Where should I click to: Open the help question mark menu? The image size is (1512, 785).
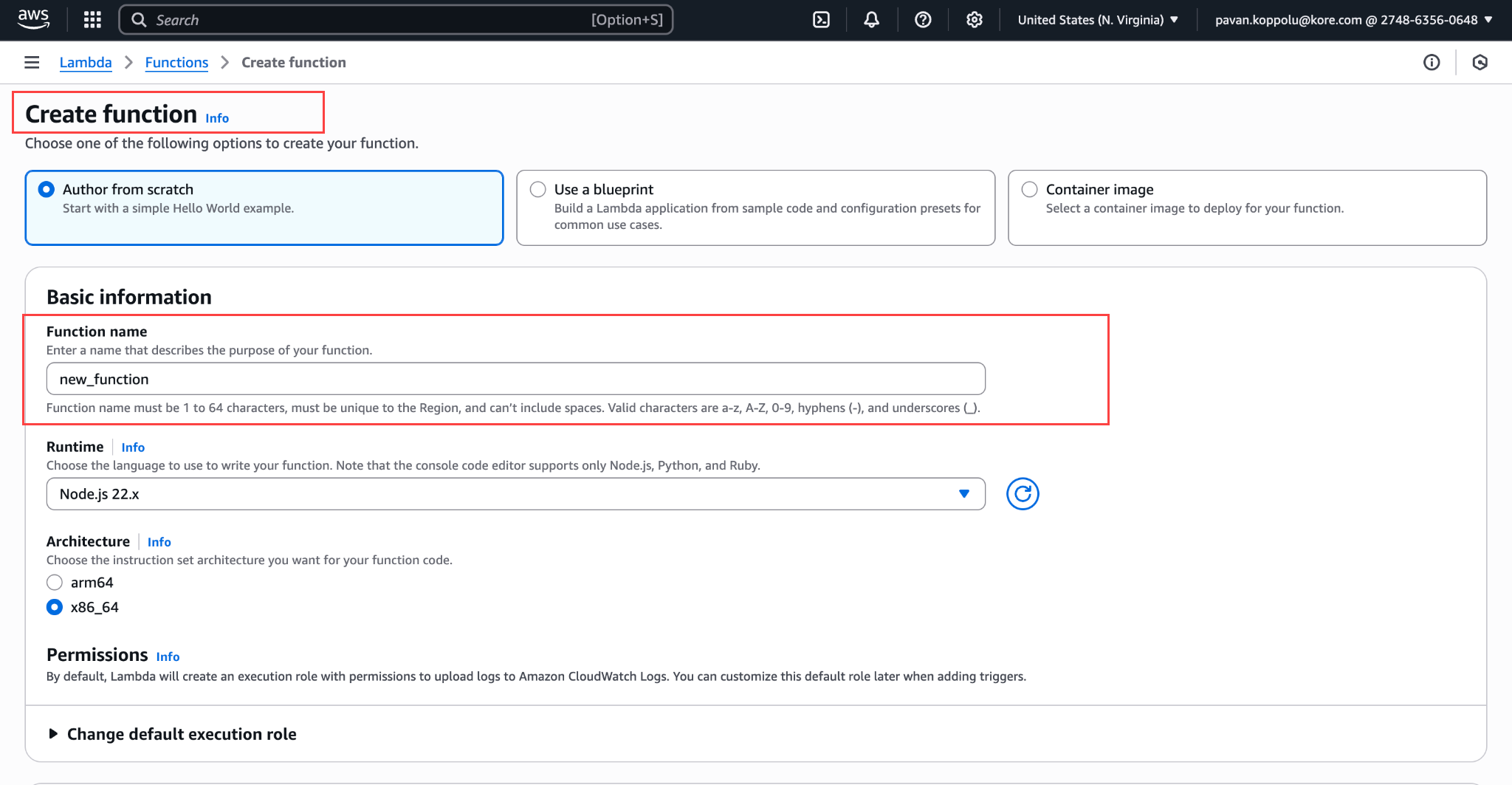(x=923, y=20)
